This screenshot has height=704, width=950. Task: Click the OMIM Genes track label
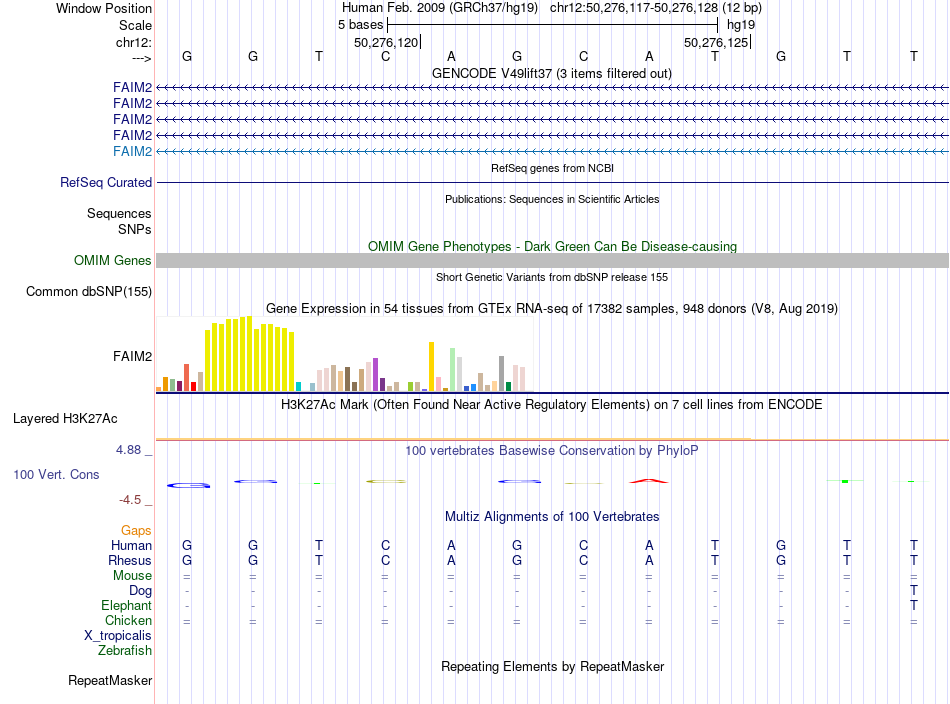112,261
